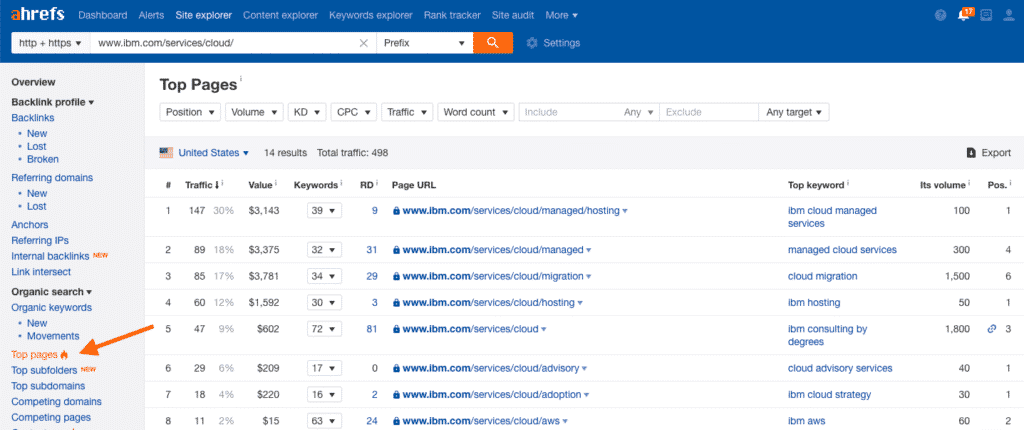Collapse the Organic search section
1024x430 pixels.
52,291
